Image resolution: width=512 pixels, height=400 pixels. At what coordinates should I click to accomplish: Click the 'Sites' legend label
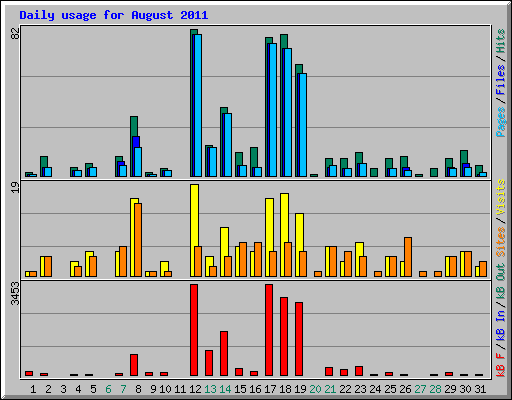(x=501, y=242)
